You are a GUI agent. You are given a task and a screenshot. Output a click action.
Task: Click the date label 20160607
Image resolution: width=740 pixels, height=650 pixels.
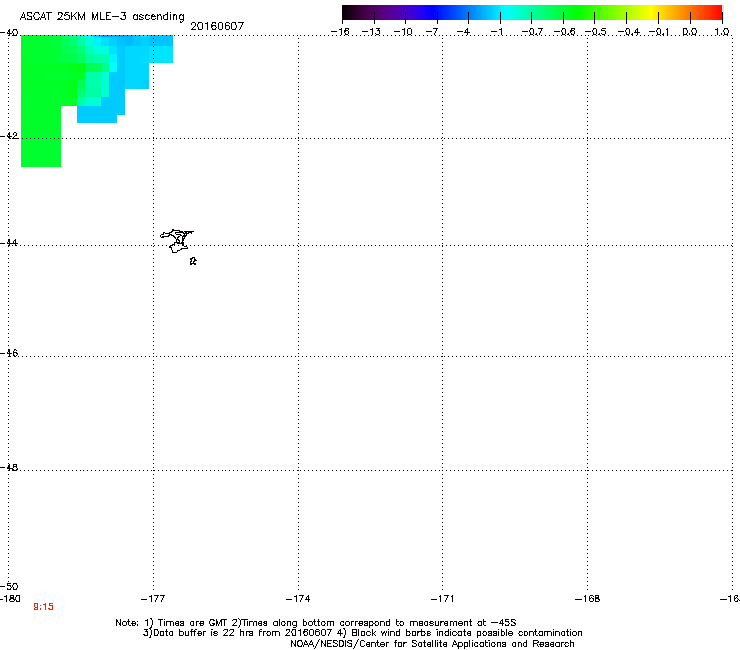217,26
